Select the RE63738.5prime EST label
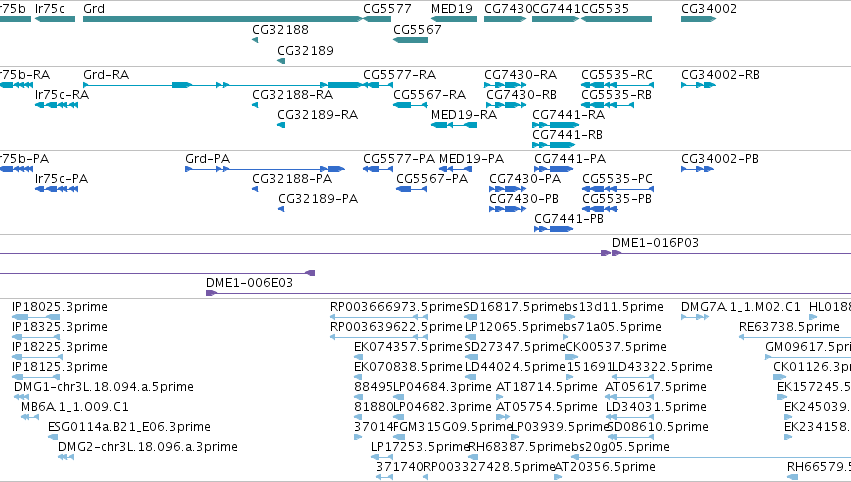 [x=789, y=327]
